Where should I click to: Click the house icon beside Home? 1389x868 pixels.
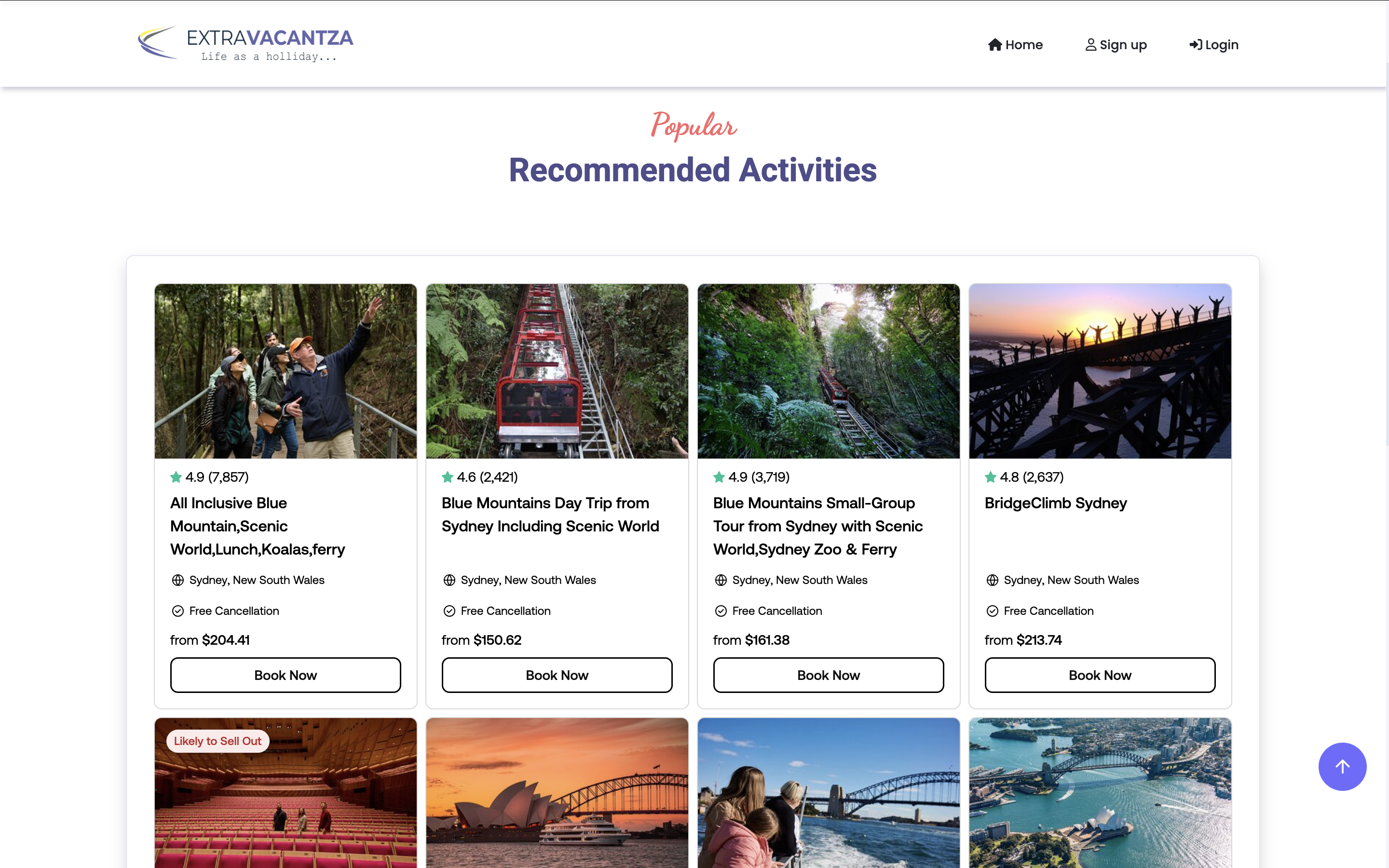click(x=994, y=45)
